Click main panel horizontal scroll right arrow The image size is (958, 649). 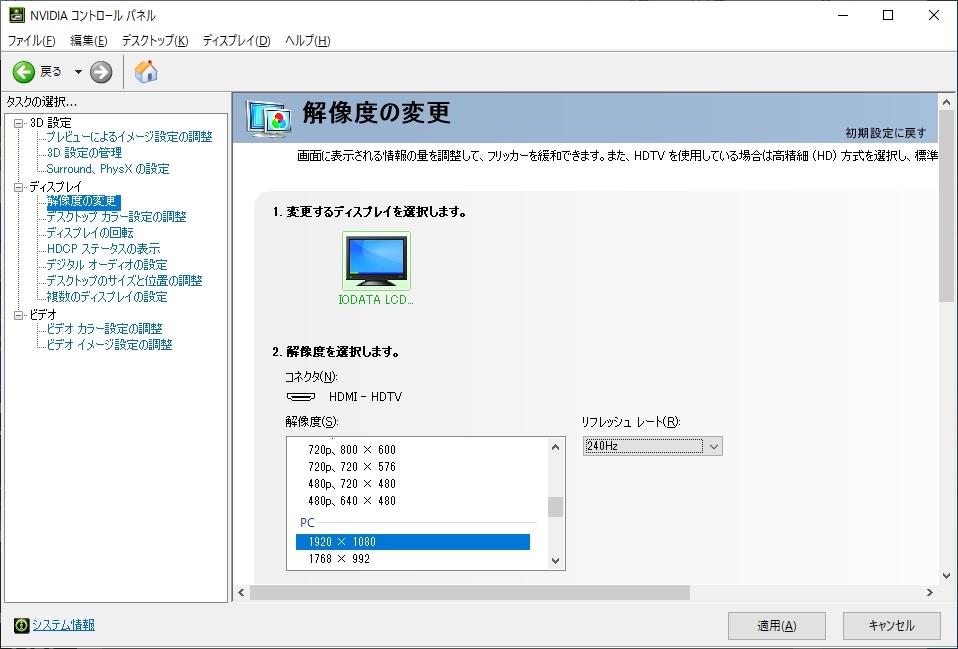click(930, 592)
